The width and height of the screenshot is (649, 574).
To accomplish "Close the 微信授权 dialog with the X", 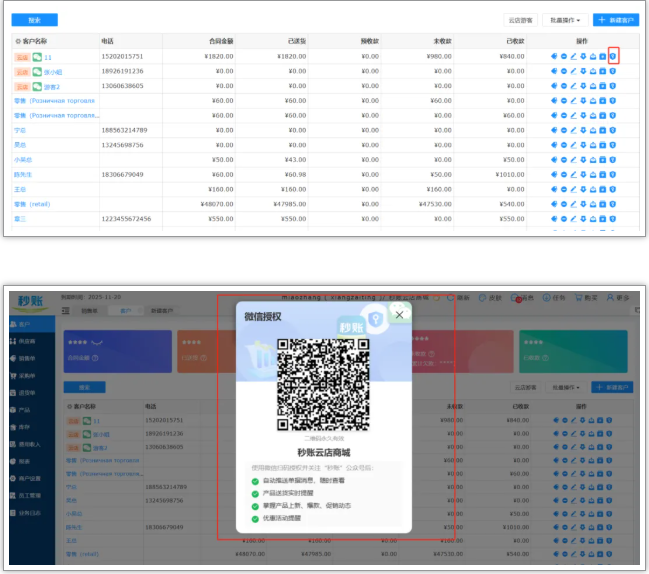I will 399,315.
